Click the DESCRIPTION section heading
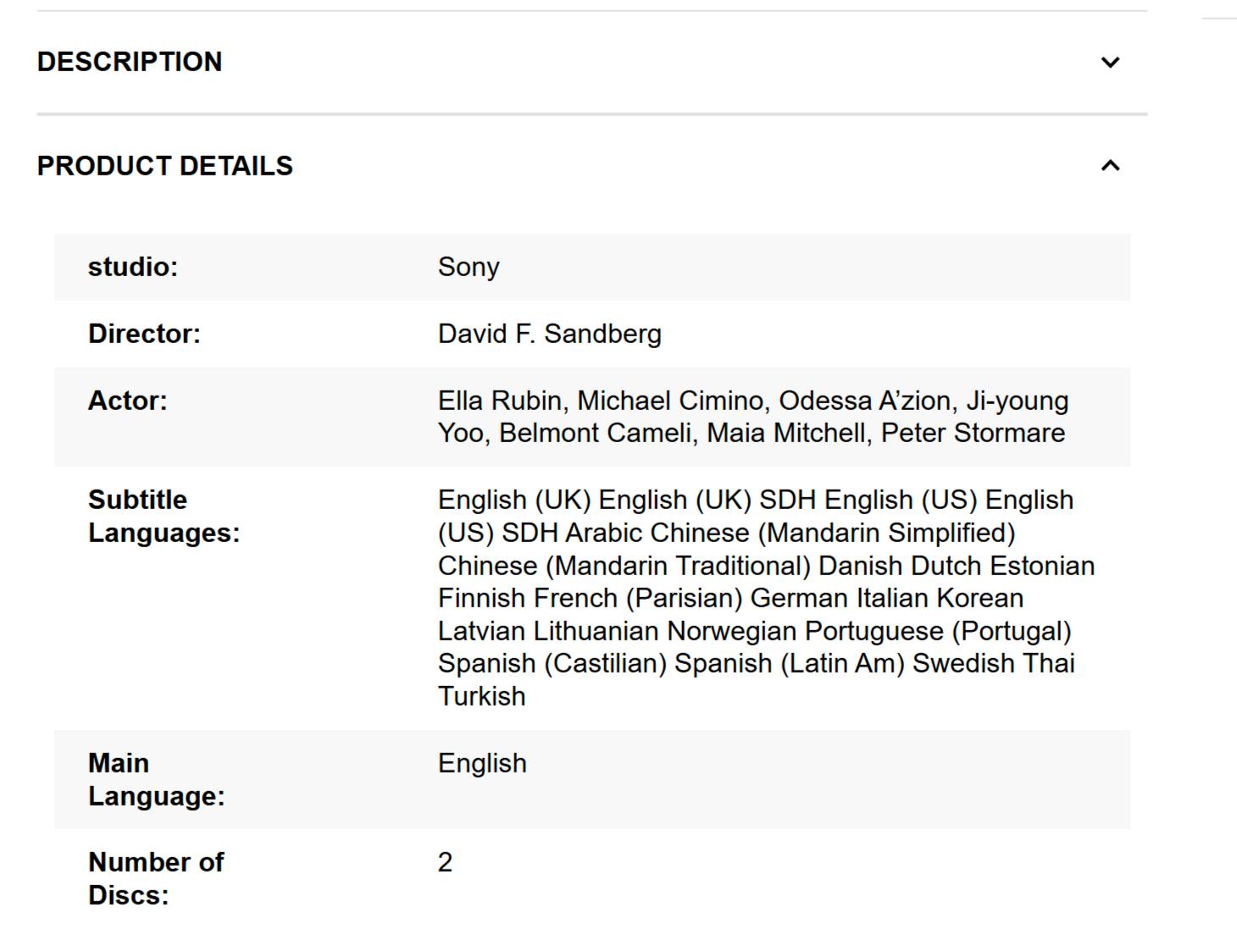Image resolution: width=1237 pixels, height=952 pixels. coord(130,62)
